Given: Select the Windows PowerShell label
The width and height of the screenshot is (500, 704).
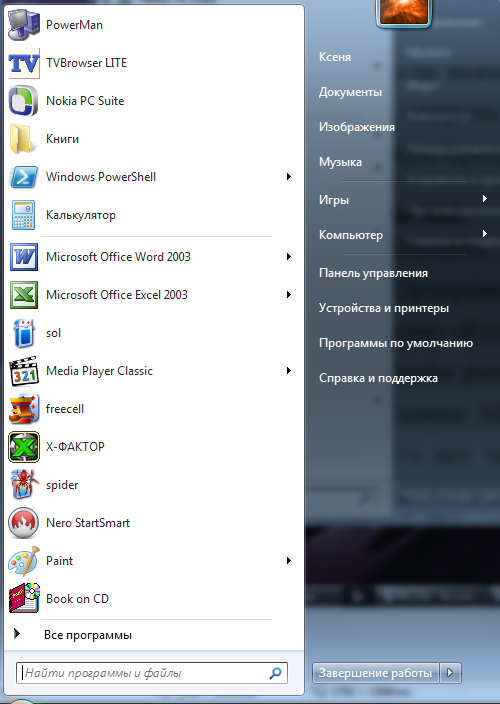Looking at the screenshot, I should tap(101, 177).
